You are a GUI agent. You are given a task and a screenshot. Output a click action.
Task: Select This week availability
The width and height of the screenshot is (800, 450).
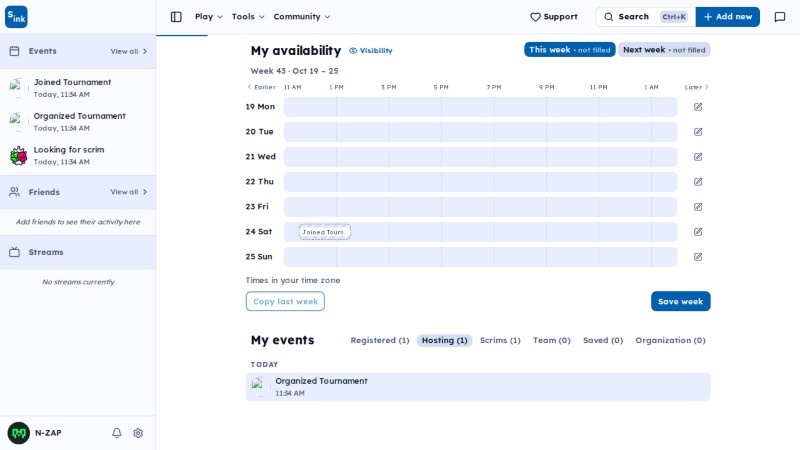[569, 49]
